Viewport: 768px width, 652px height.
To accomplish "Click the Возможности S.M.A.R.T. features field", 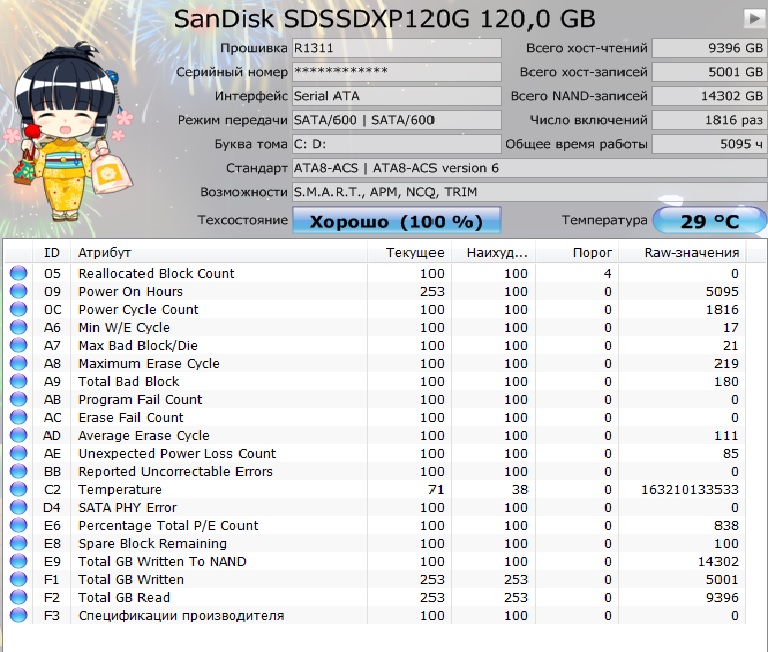I will point(530,192).
